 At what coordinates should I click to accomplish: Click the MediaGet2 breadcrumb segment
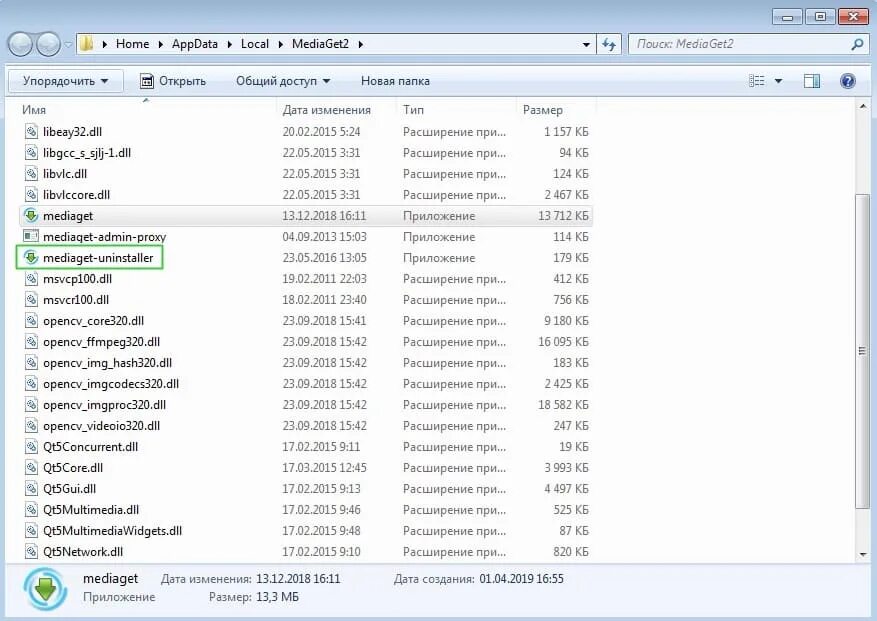(x=320, y=44)
